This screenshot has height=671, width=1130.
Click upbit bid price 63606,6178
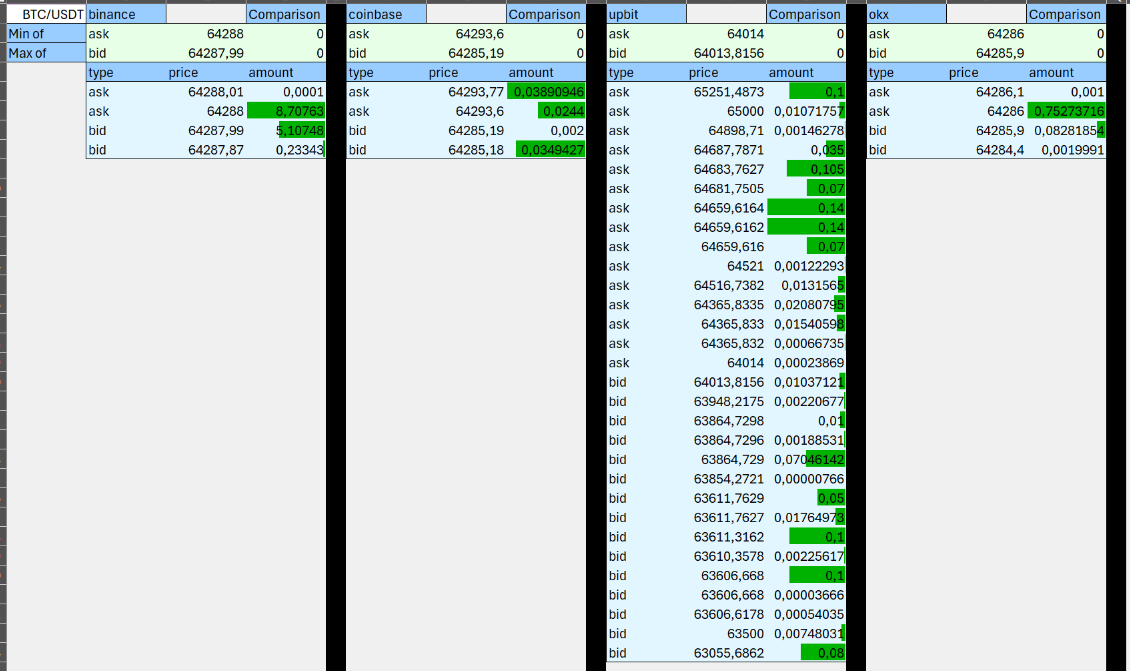(726, 615)
